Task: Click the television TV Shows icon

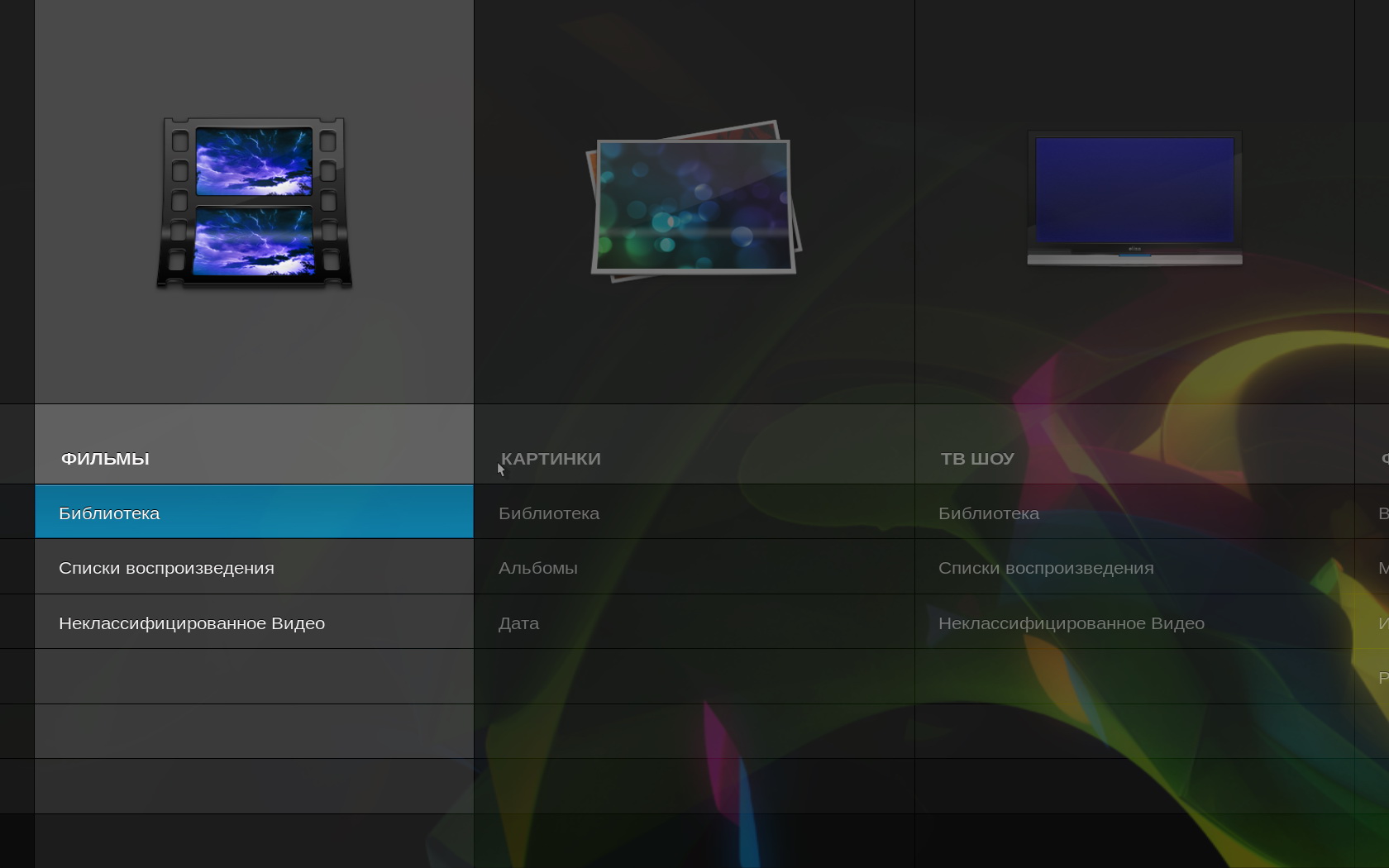Action: 1134,198
